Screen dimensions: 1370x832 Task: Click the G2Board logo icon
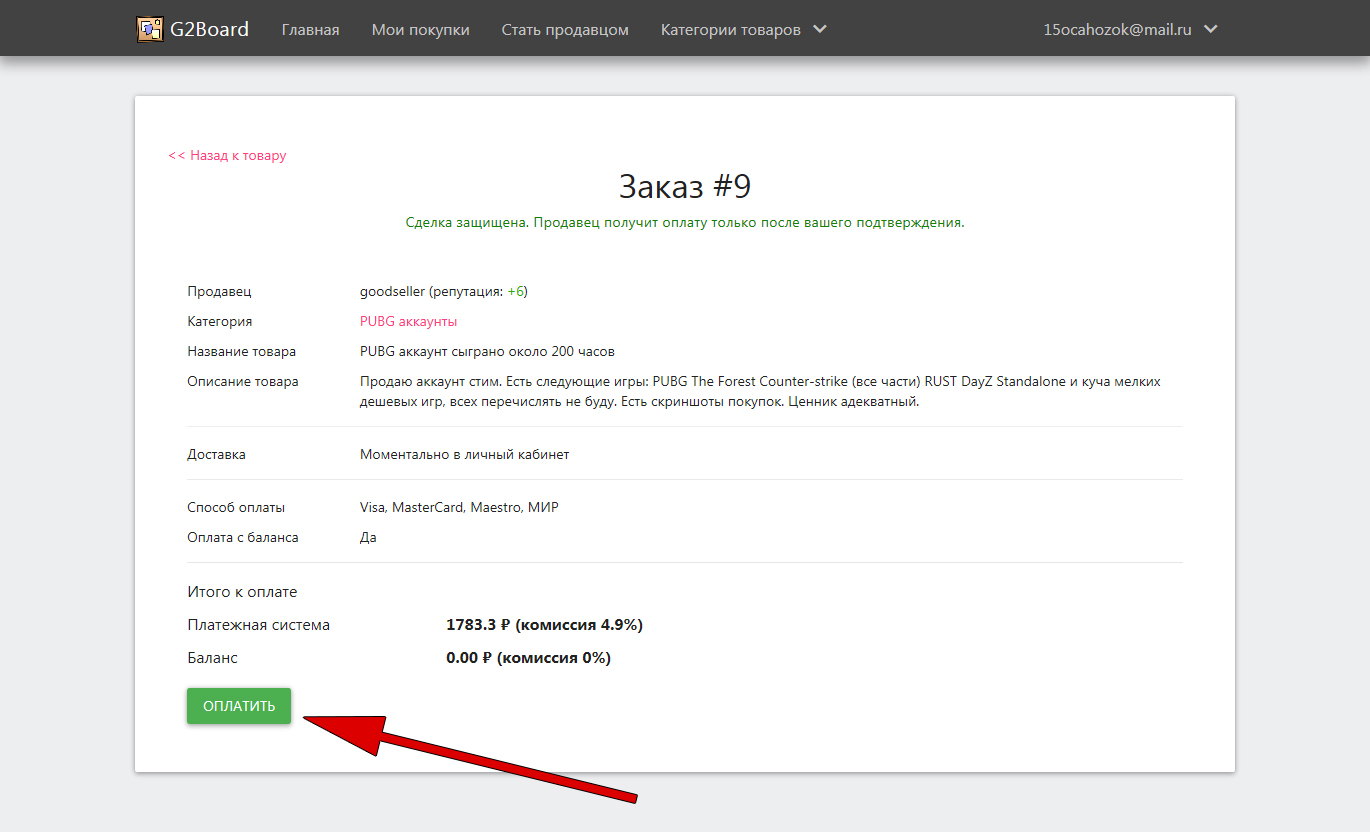click(x=150, y=29)
